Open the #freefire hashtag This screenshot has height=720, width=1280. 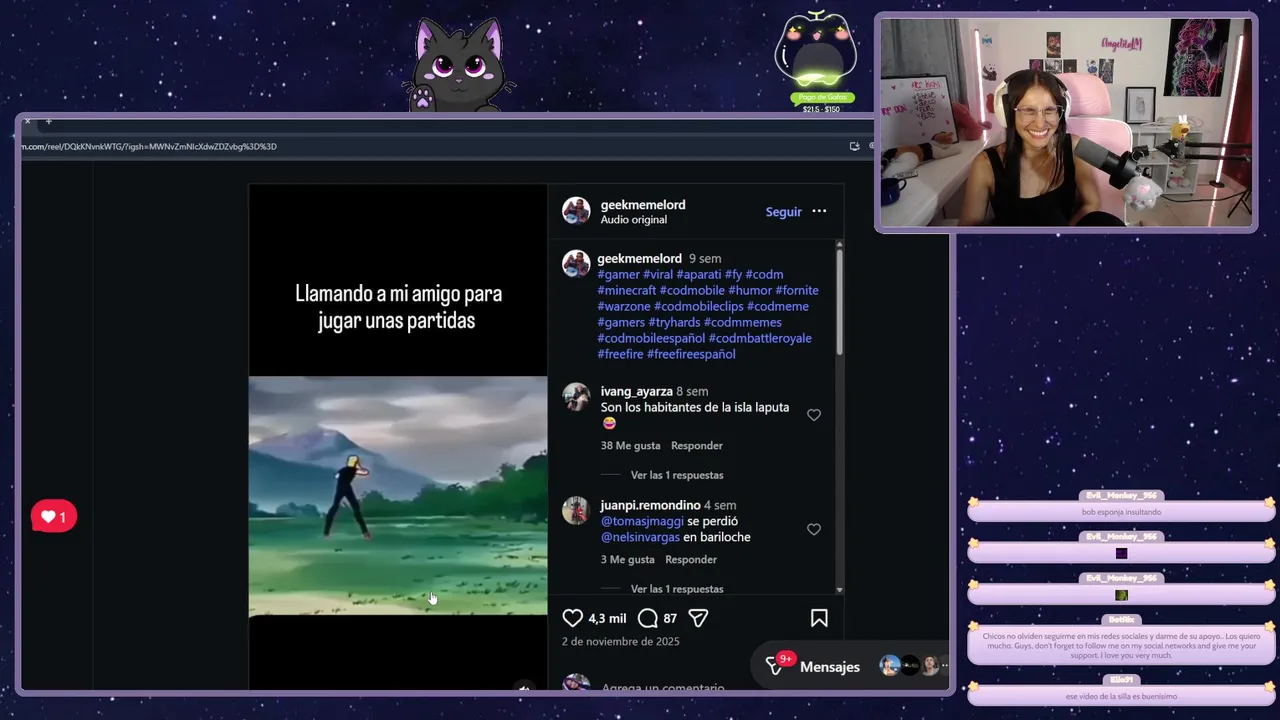tap(620, 354)
